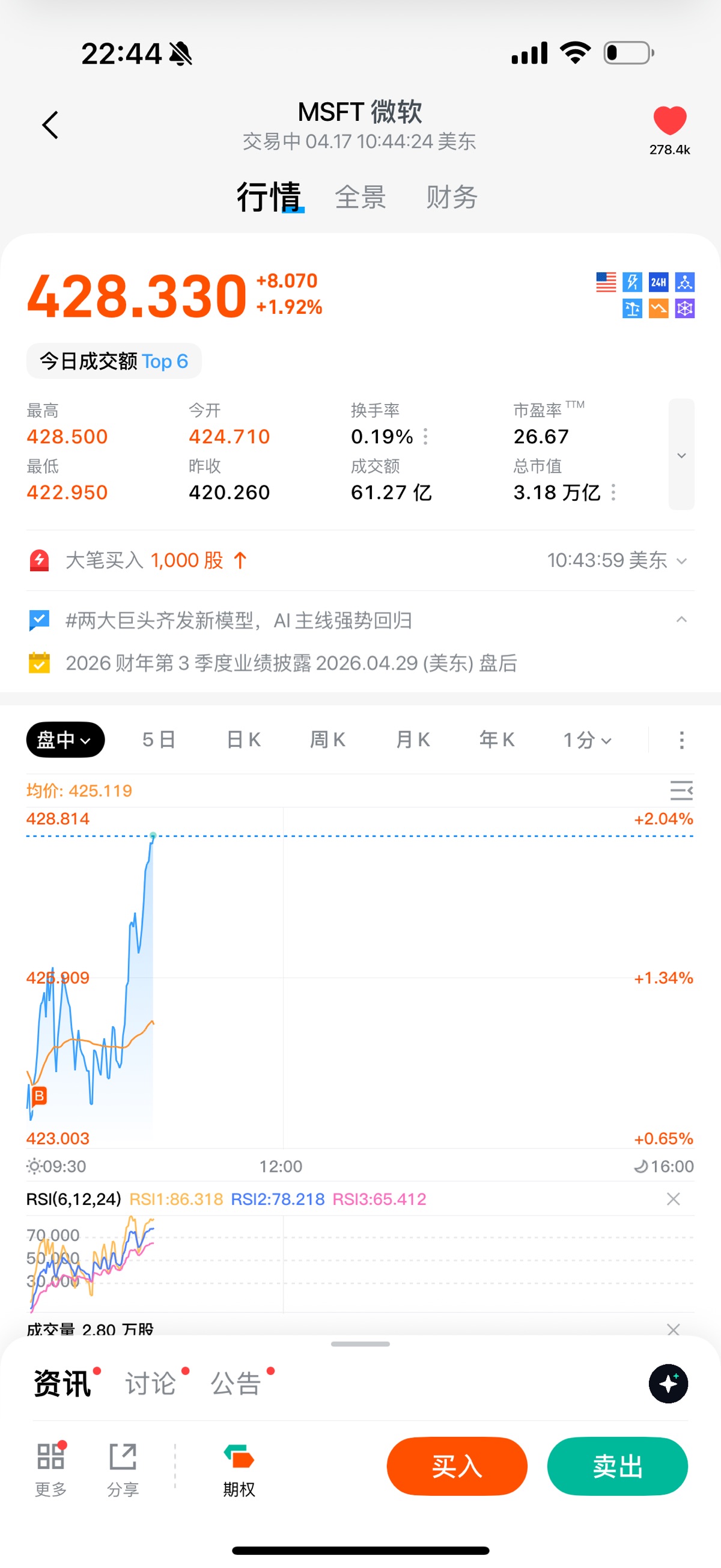Tap the US flag market icon

[606, 282]
